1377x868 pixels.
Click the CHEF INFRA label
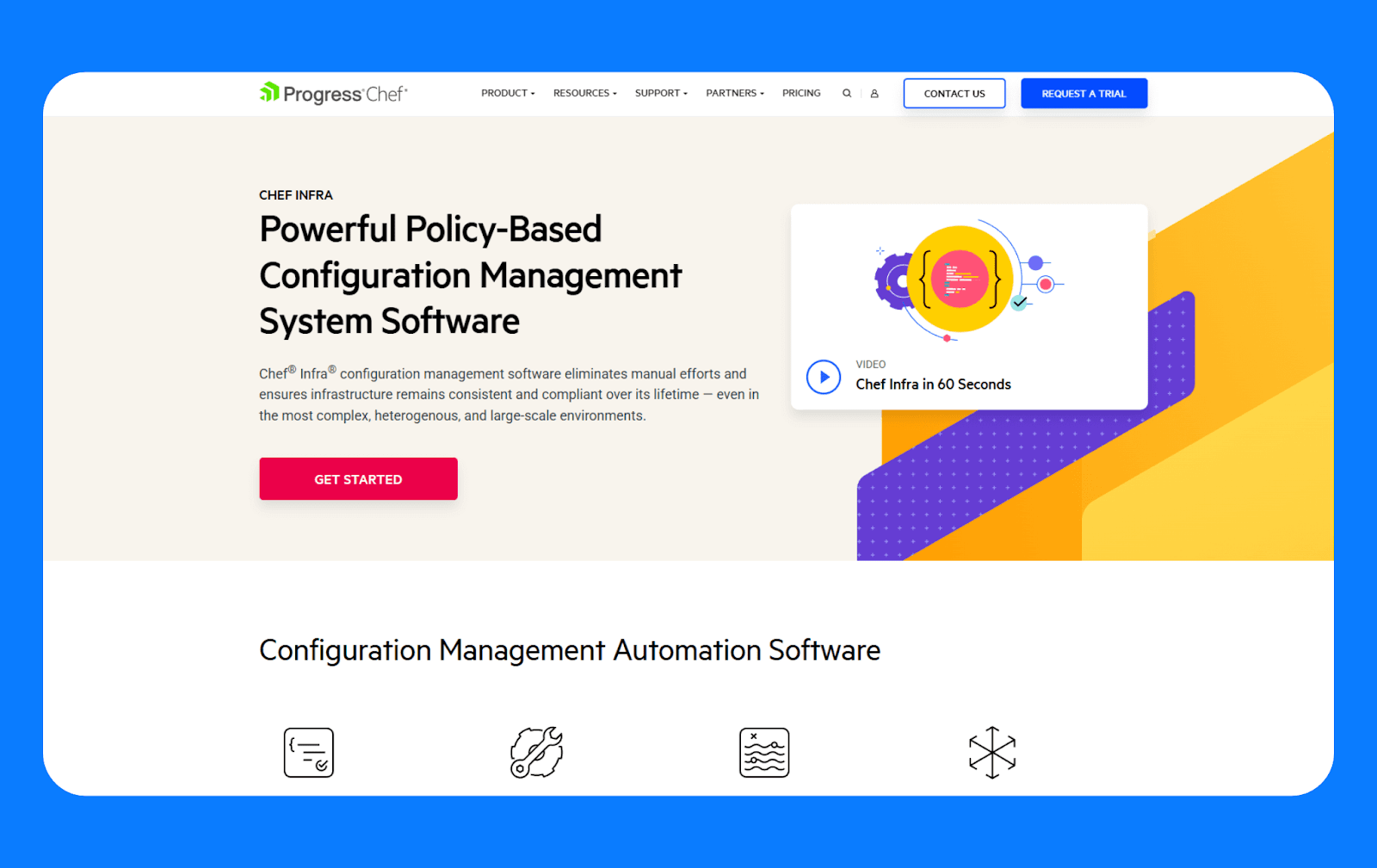click(296, 195)
